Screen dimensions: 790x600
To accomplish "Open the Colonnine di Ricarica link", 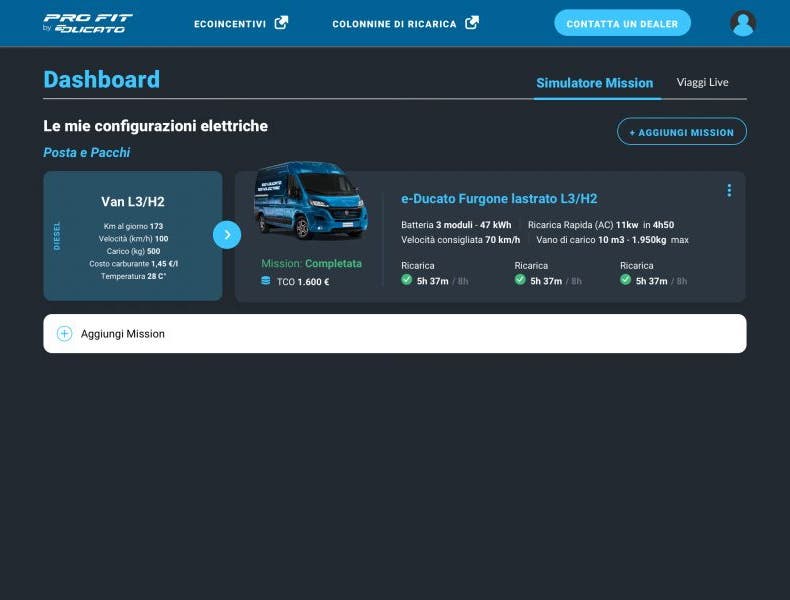I will pyautogui.click(x=394, y=24).
